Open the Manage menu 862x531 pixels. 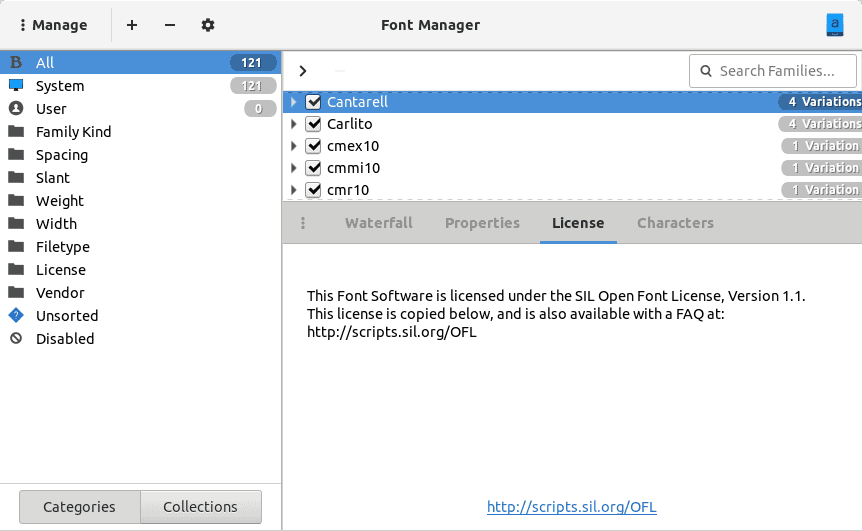(54, 25)
